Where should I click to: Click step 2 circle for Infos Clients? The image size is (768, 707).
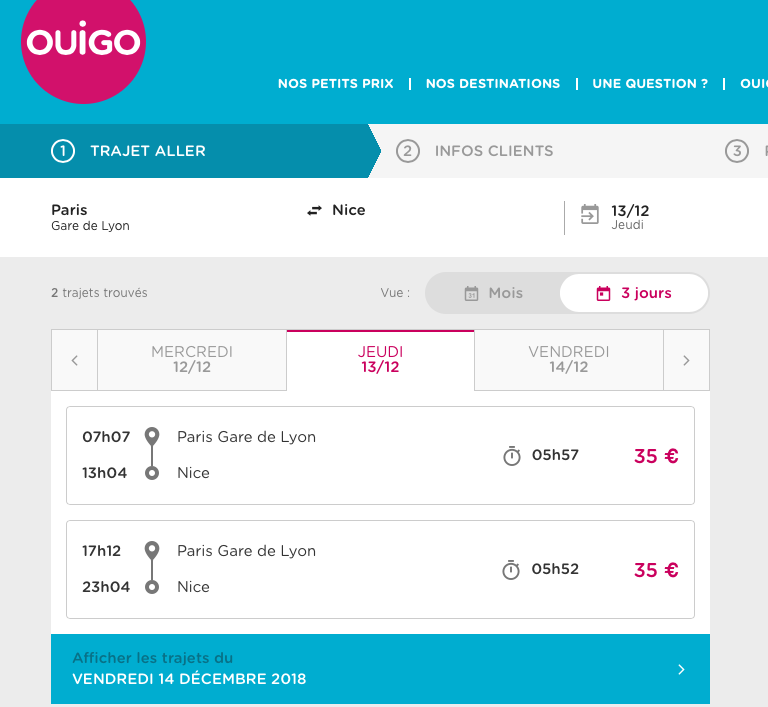click(x=408, y=151)
